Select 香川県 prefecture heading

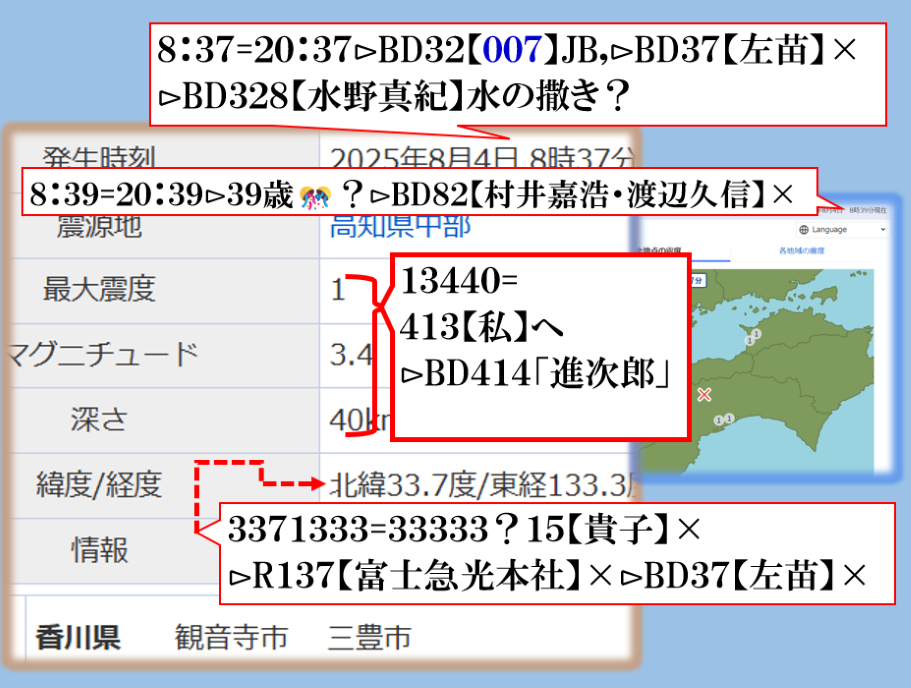[x=78, y=637]
